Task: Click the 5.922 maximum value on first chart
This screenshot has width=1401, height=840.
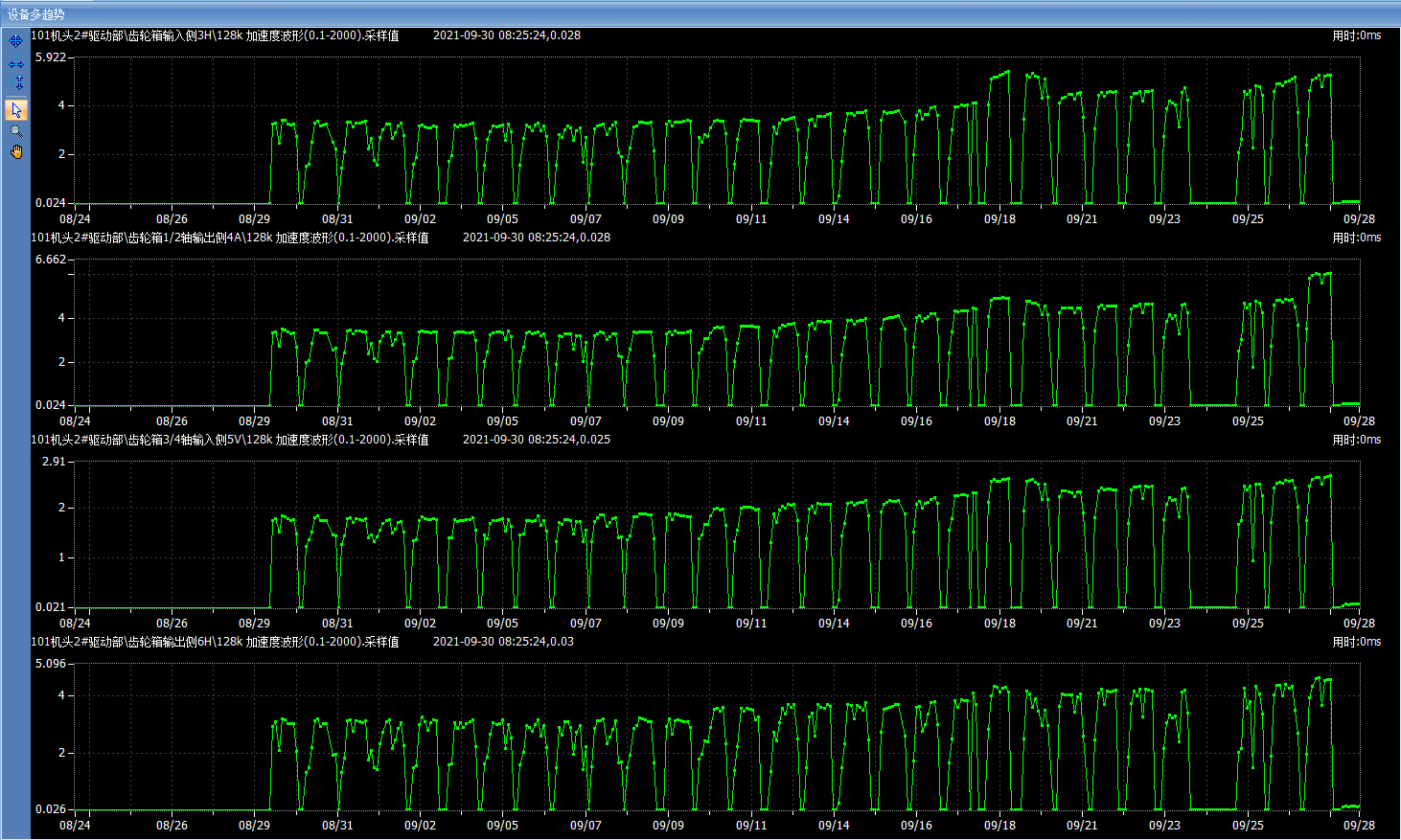Action: click(x=51, y=57)
